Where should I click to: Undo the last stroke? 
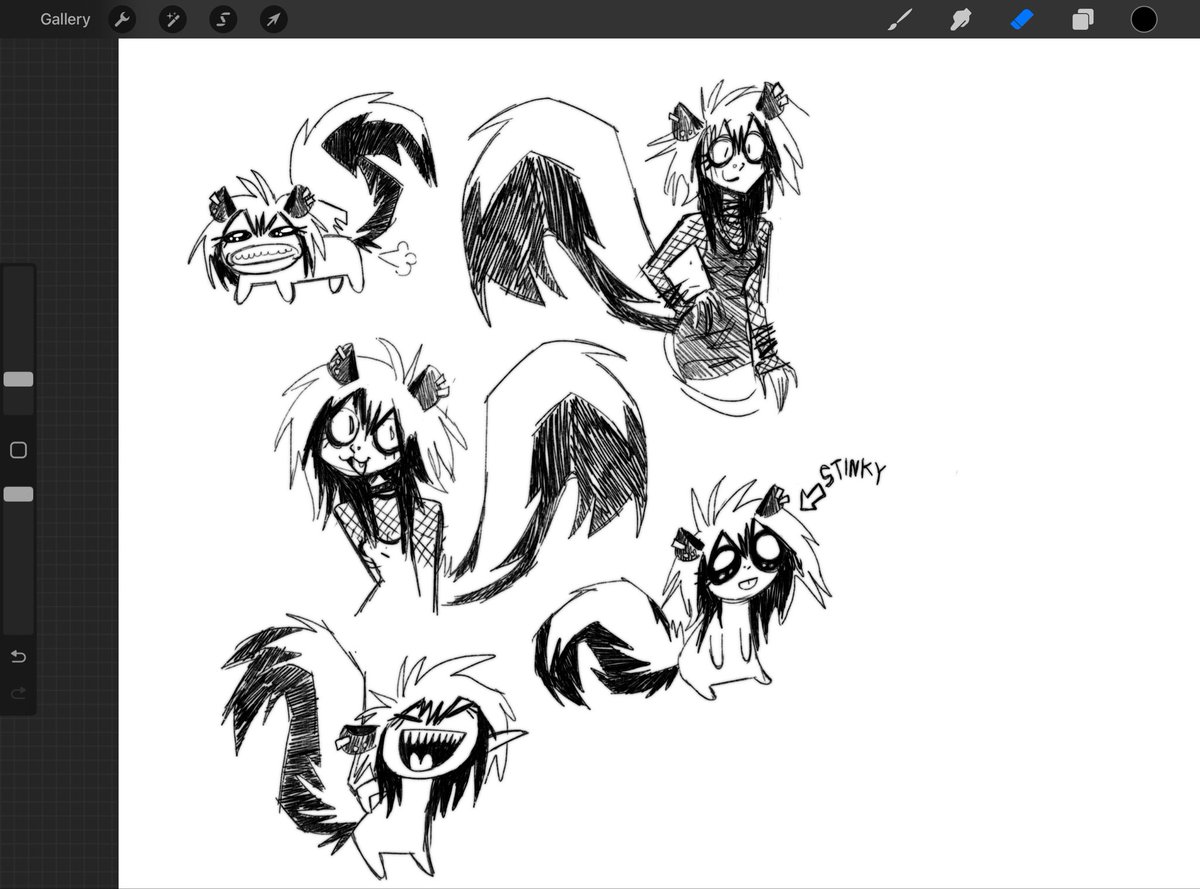18,657
